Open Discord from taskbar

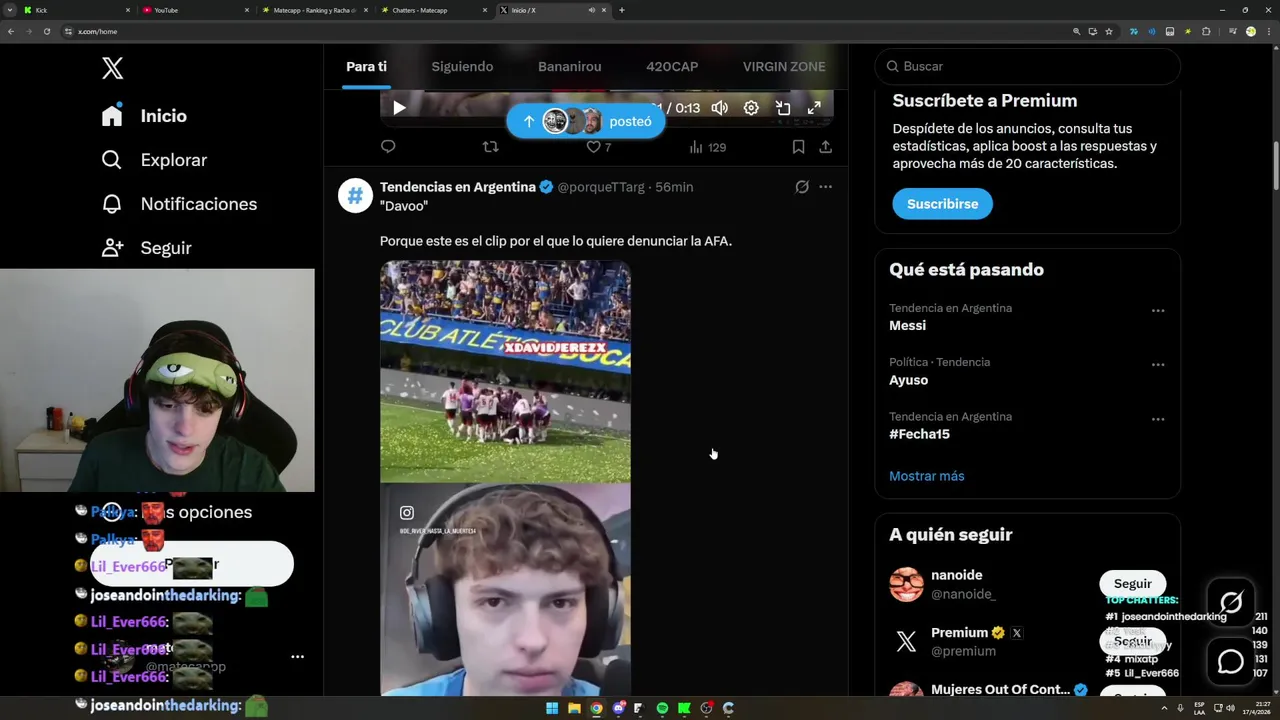click(619, 708)
